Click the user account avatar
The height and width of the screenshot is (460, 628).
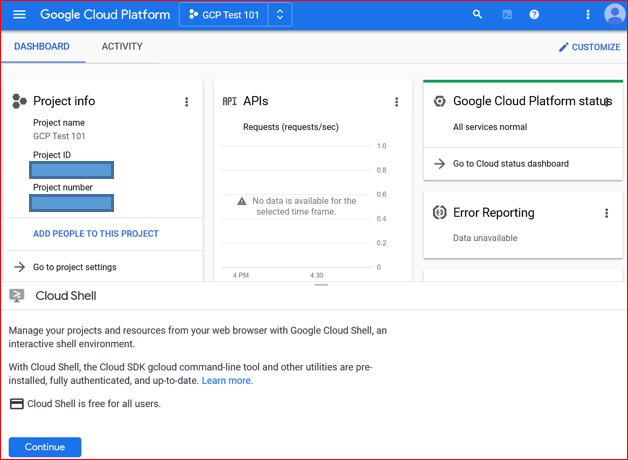614,15
